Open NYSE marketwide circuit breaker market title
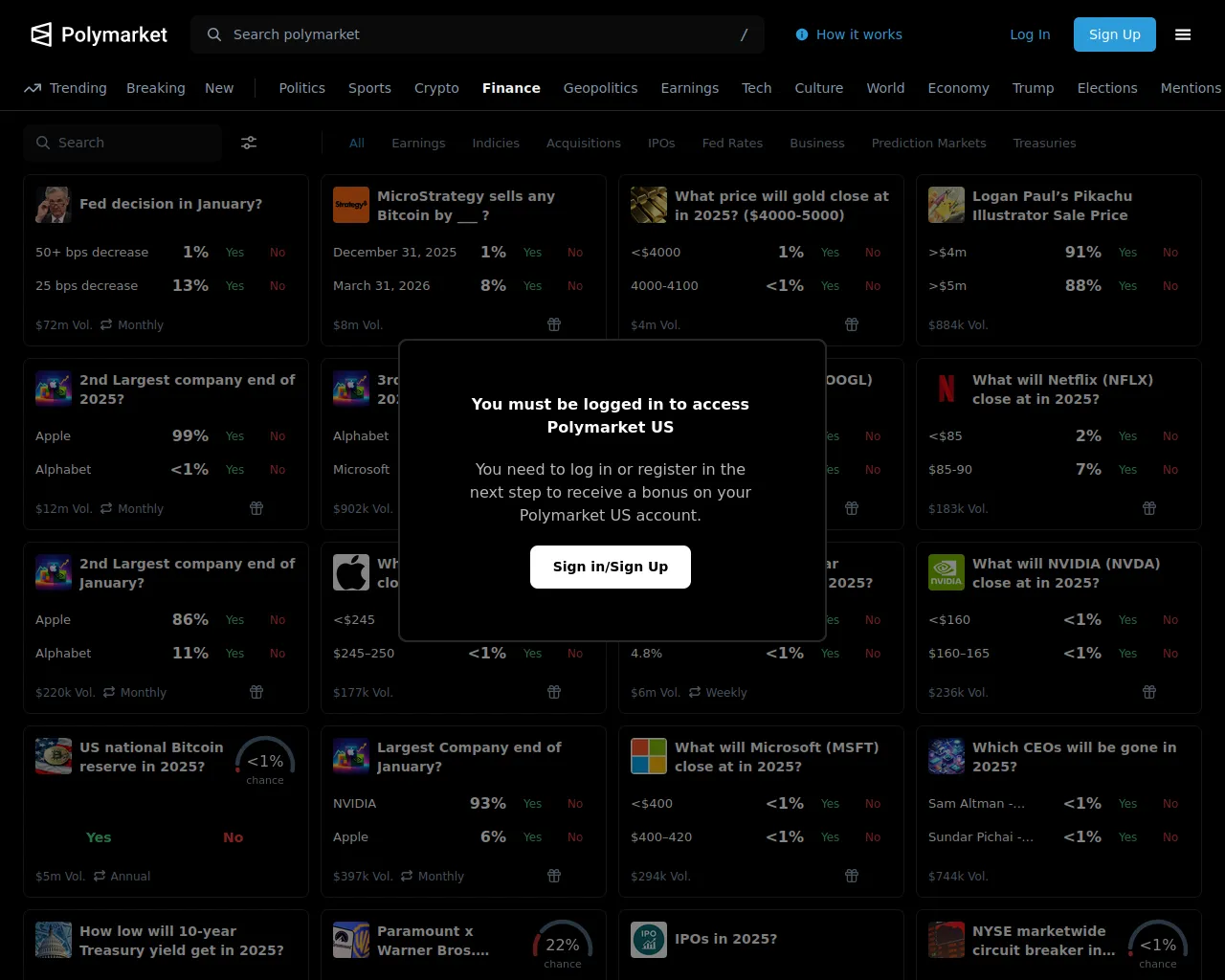 pos(1044,941)
